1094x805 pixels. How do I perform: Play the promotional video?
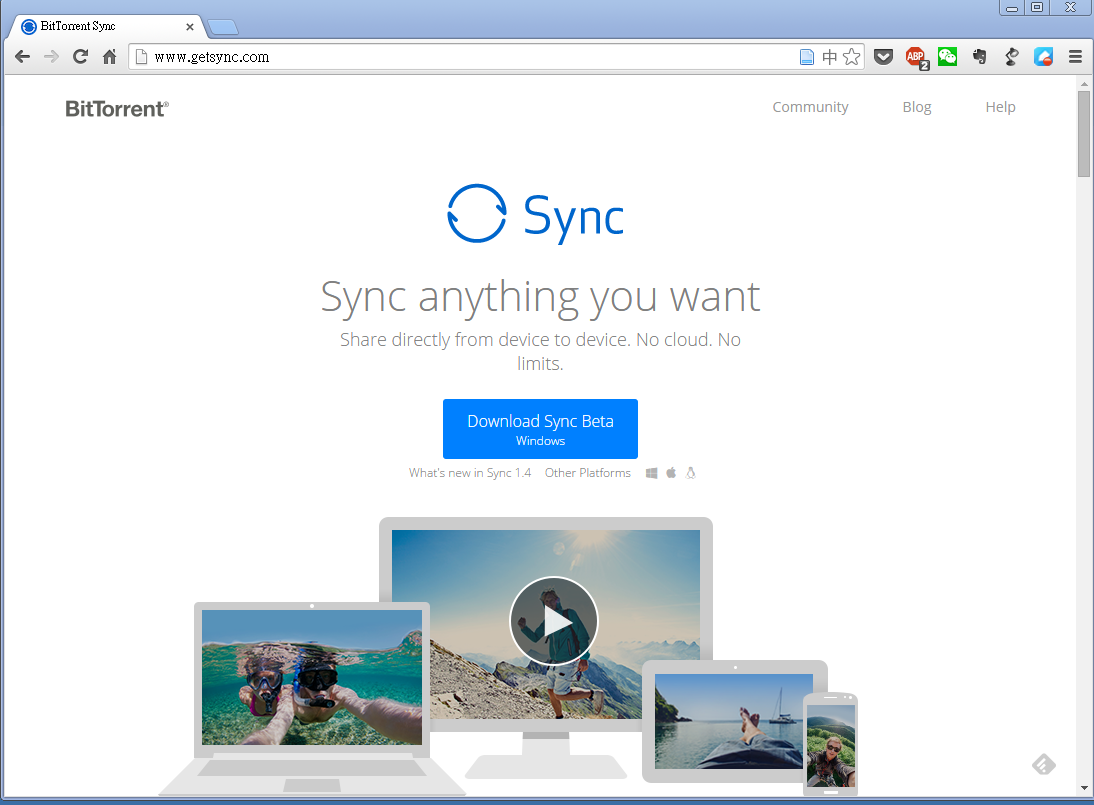(553, 621)
